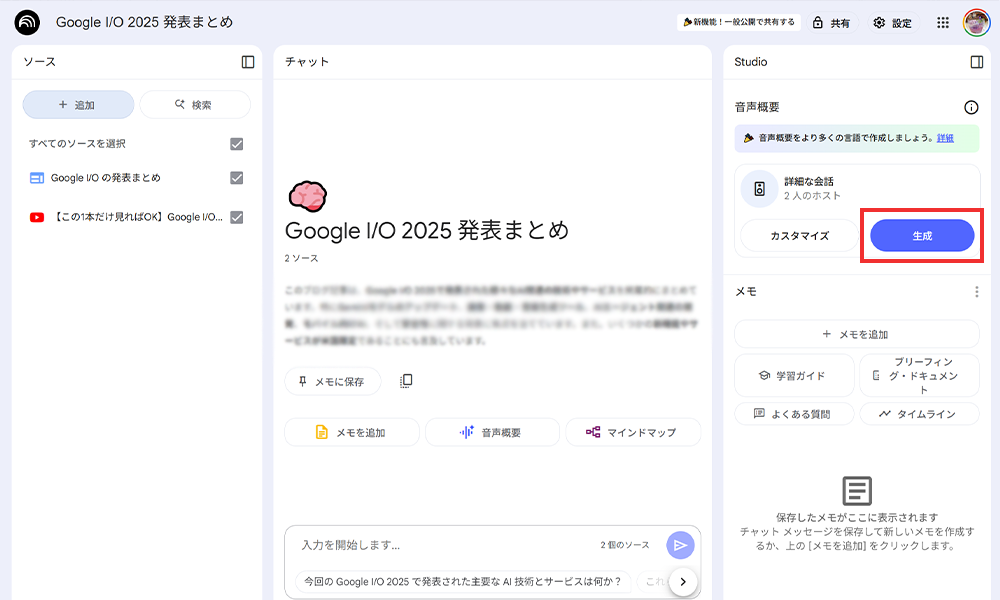
Task: Open the NotebookLM logo home icon
Action: (x=27, y=22)
